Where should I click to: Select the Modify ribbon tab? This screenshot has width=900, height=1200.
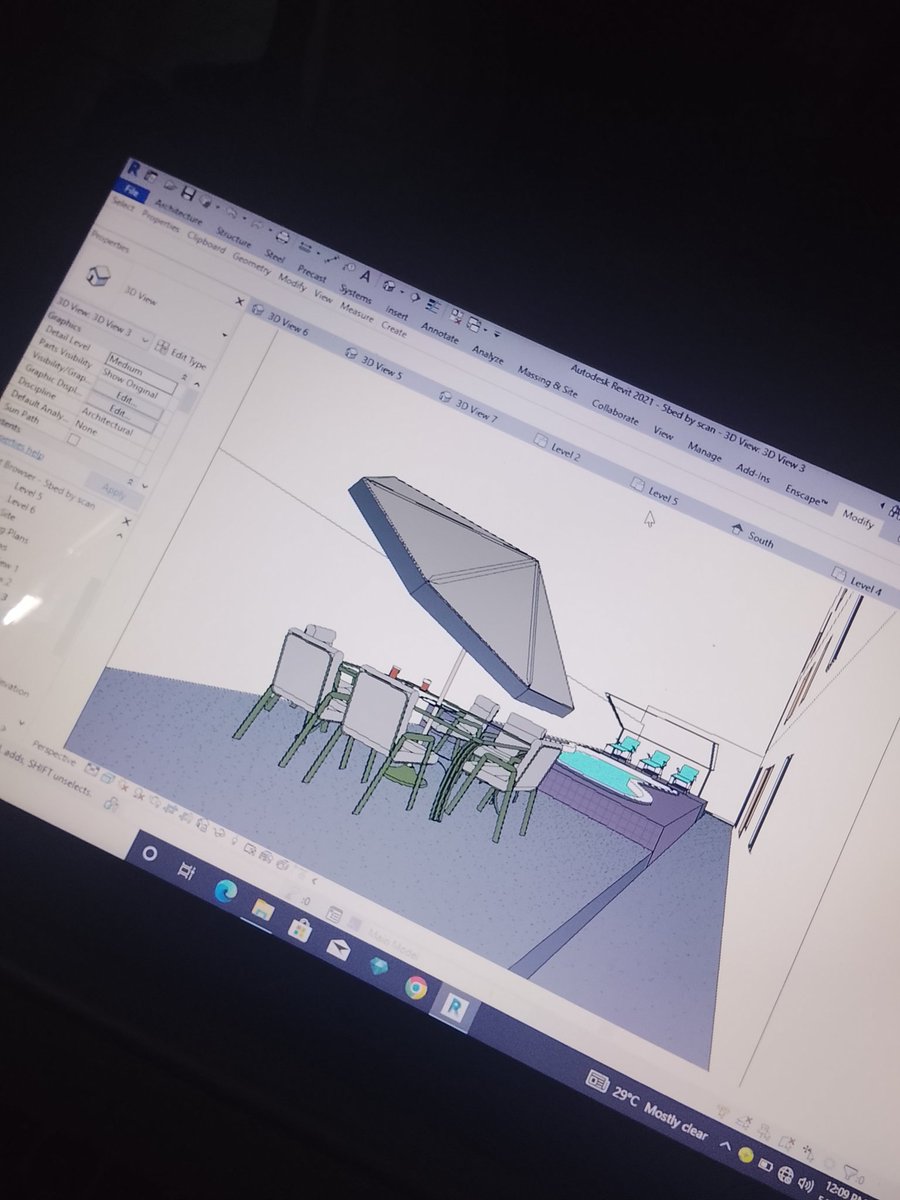tap(857, 522)
